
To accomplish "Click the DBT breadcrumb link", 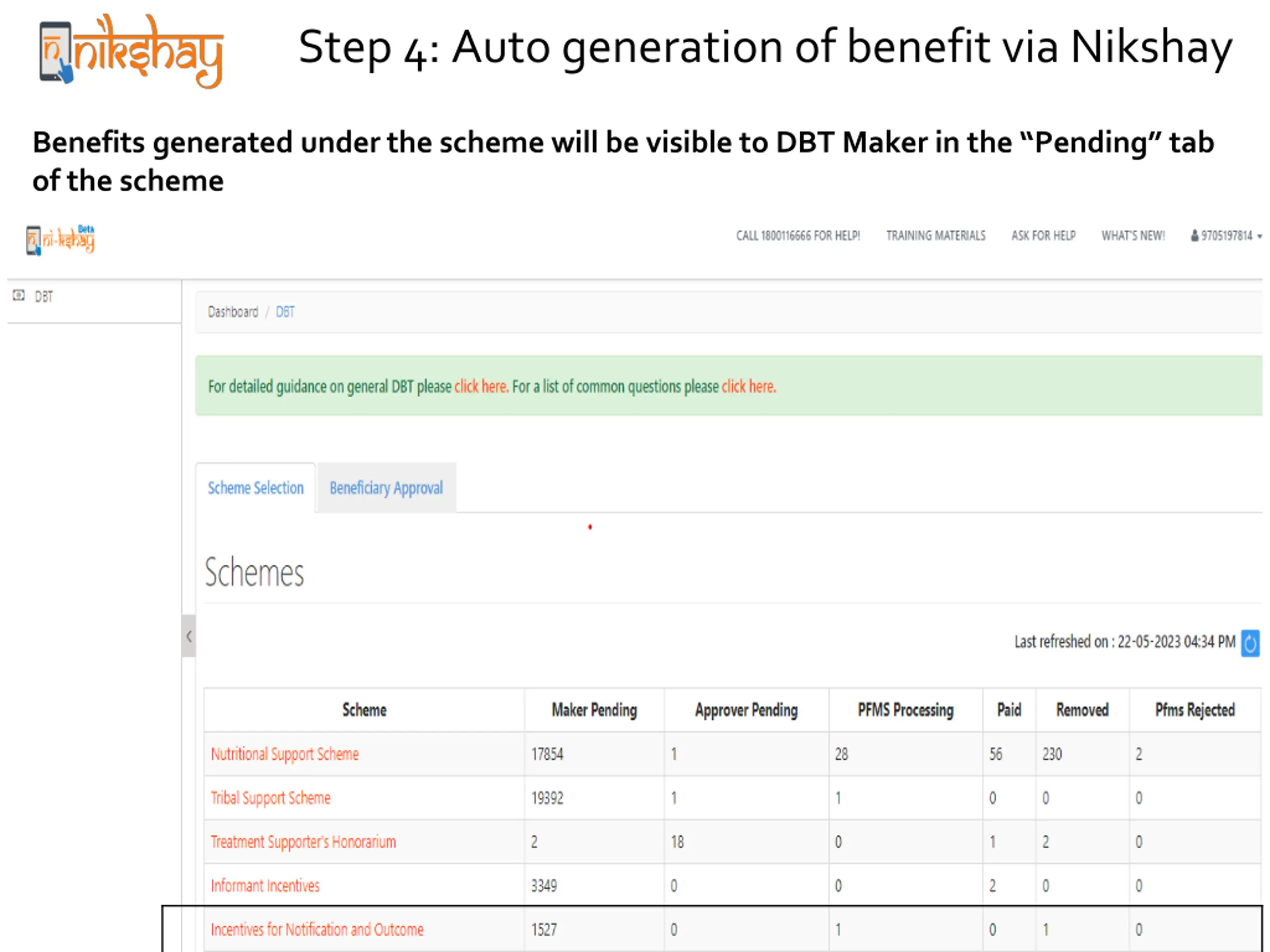I will [x=285, y=311].
